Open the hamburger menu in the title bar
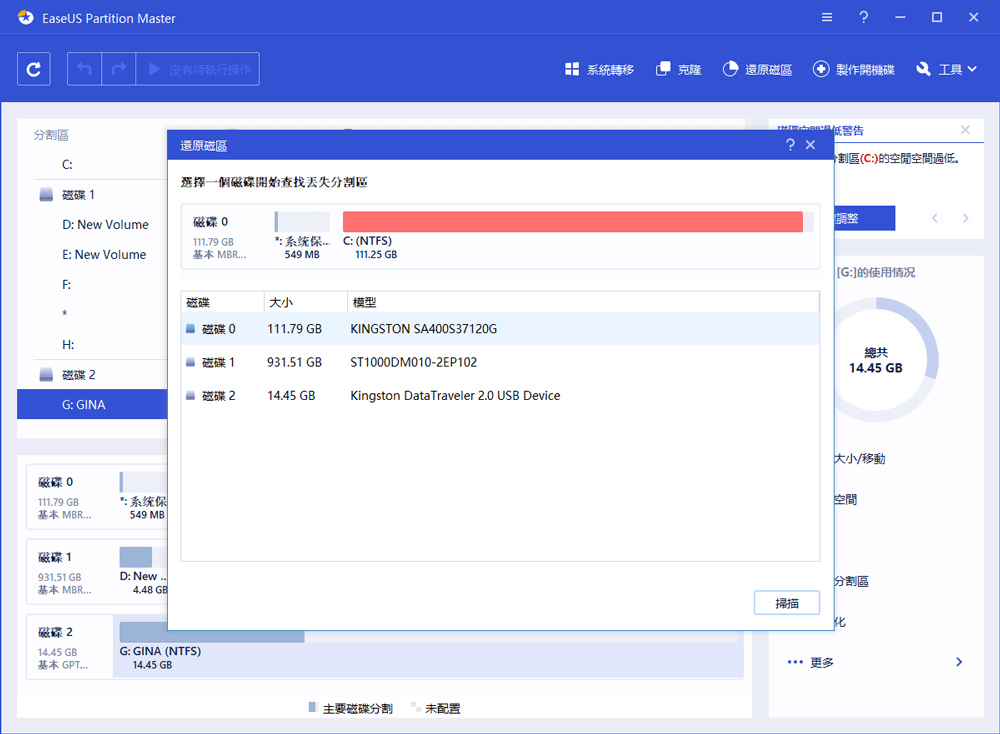1000x734 pixels. click(827, 17)
